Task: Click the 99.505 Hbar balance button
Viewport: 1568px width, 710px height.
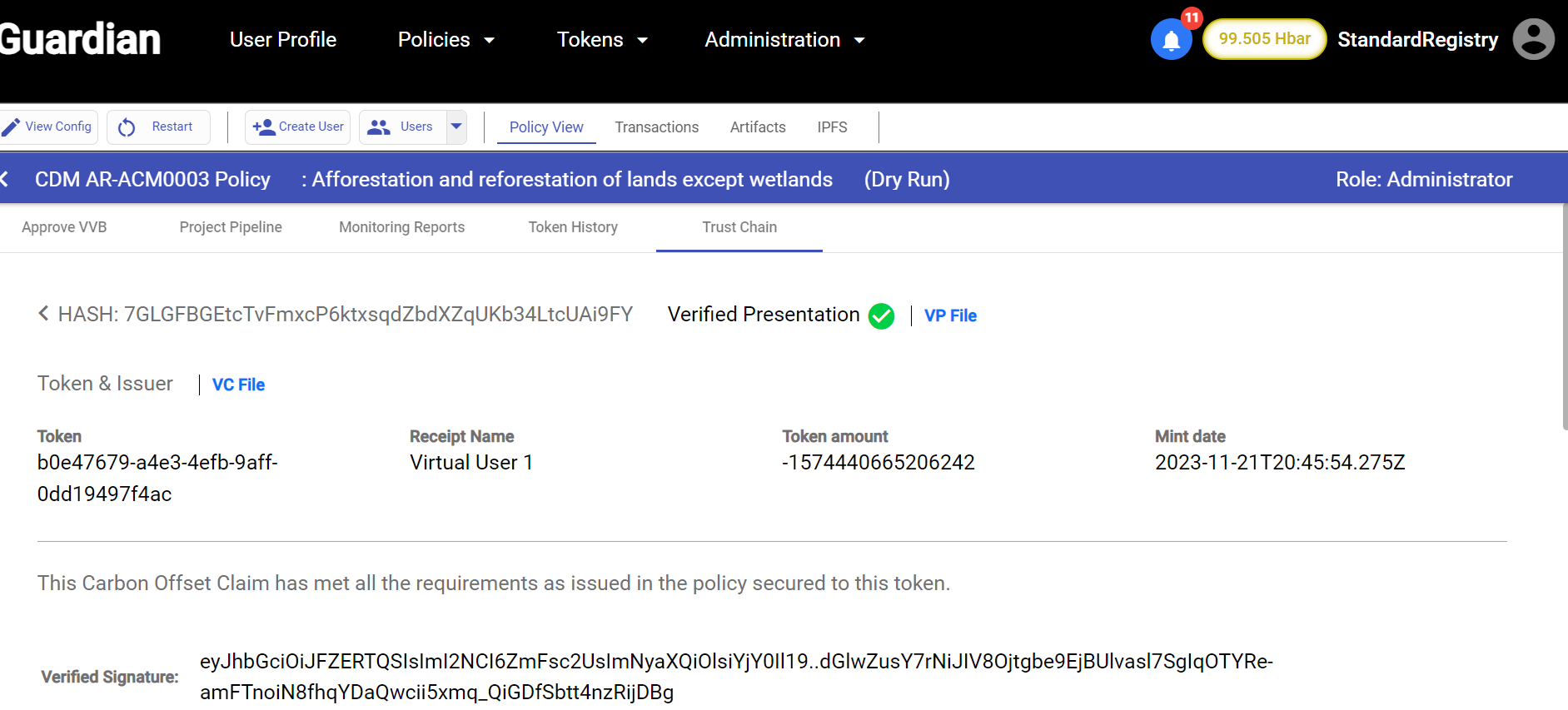Action: click(1264, 39)
